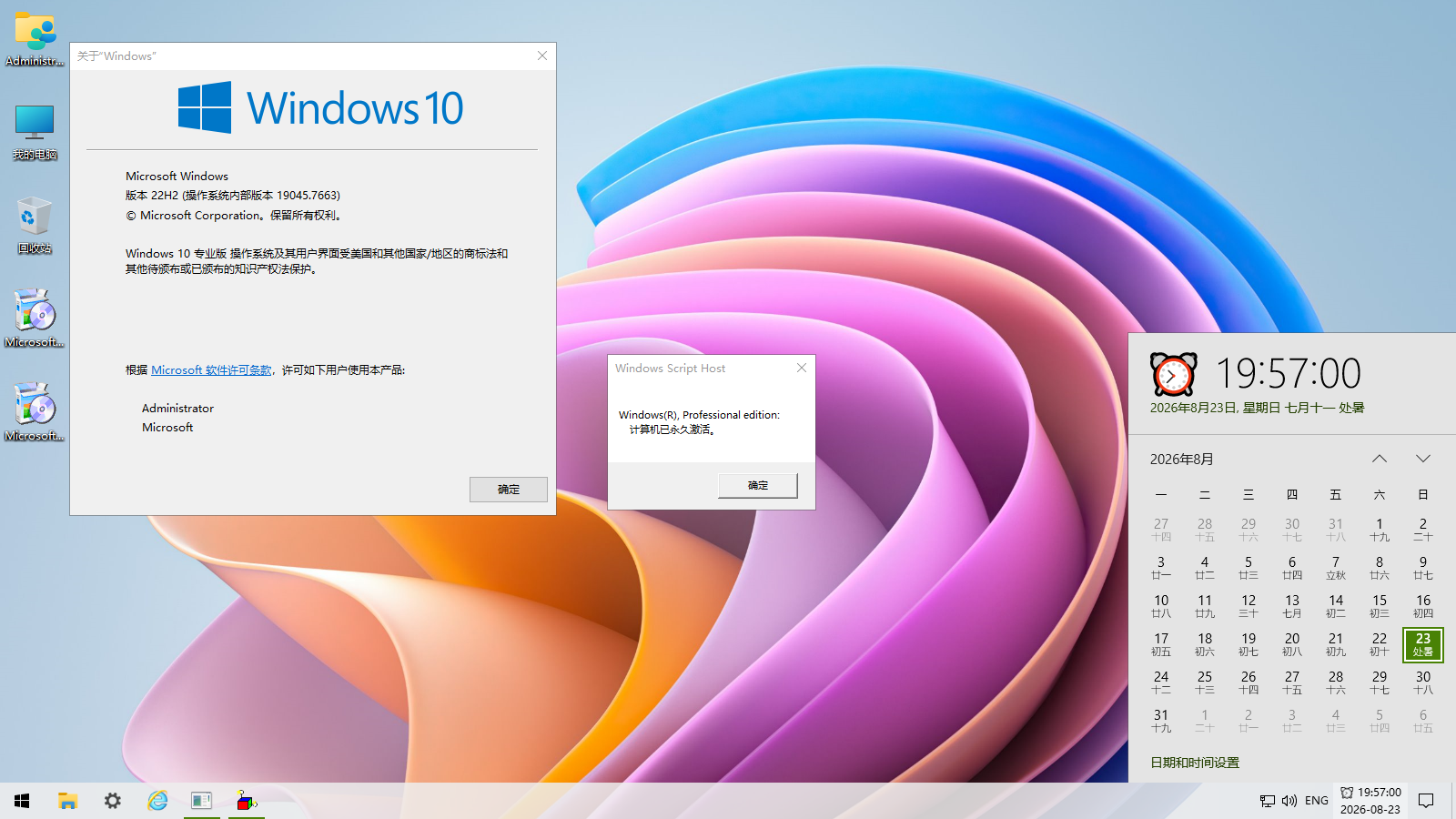Open the Microsoft 软件许可条款 link
This screenshot has height=819, width=1456.
coord(211,370)
